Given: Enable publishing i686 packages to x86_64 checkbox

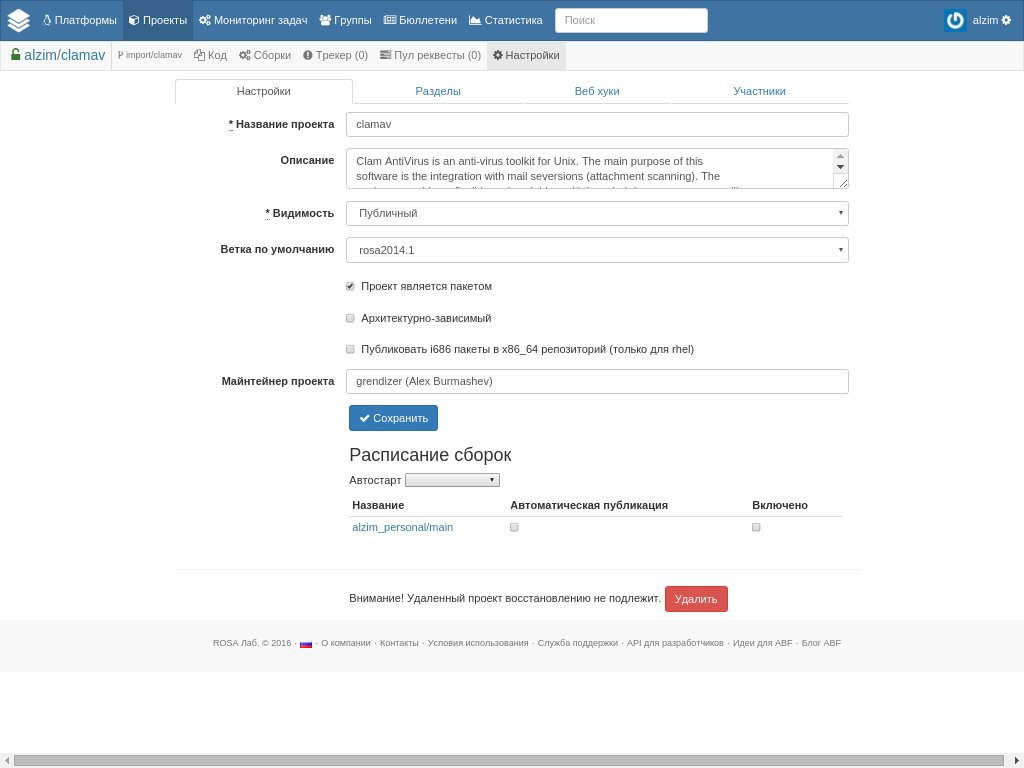Looking at the screenshot, I should [350, 349].
